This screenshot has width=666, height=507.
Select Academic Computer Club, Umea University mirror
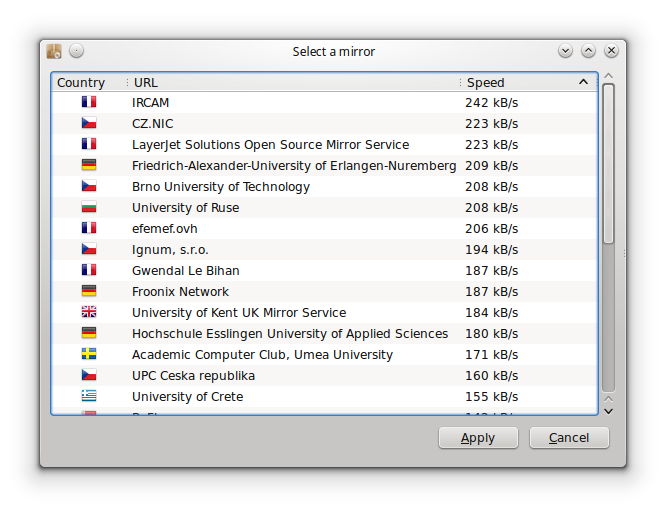[x=325, y=355]
